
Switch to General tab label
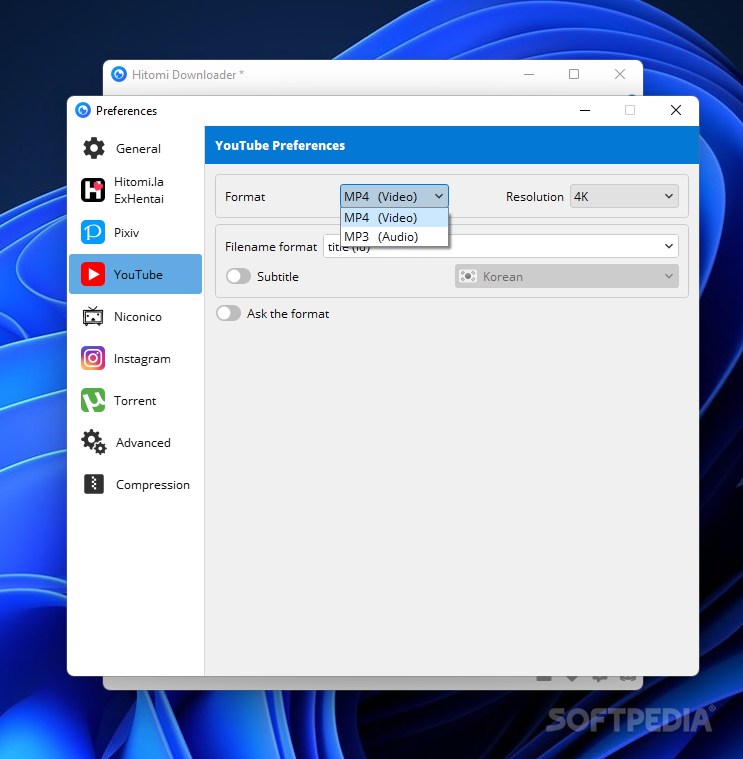tap(138, 149)
